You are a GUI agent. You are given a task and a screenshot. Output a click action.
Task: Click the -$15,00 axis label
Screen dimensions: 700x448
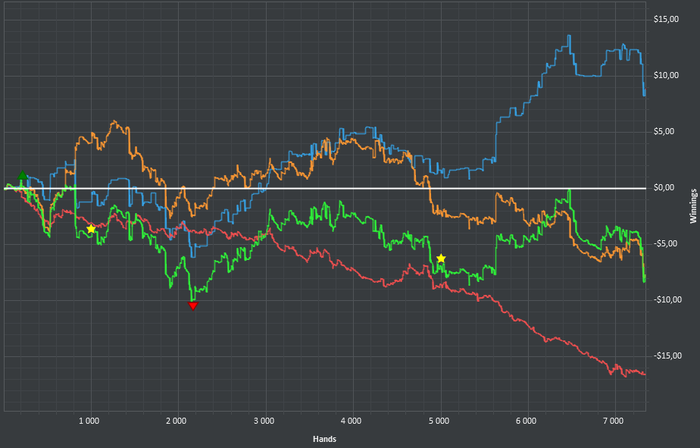pyautogui.click(x=668, y=356)
